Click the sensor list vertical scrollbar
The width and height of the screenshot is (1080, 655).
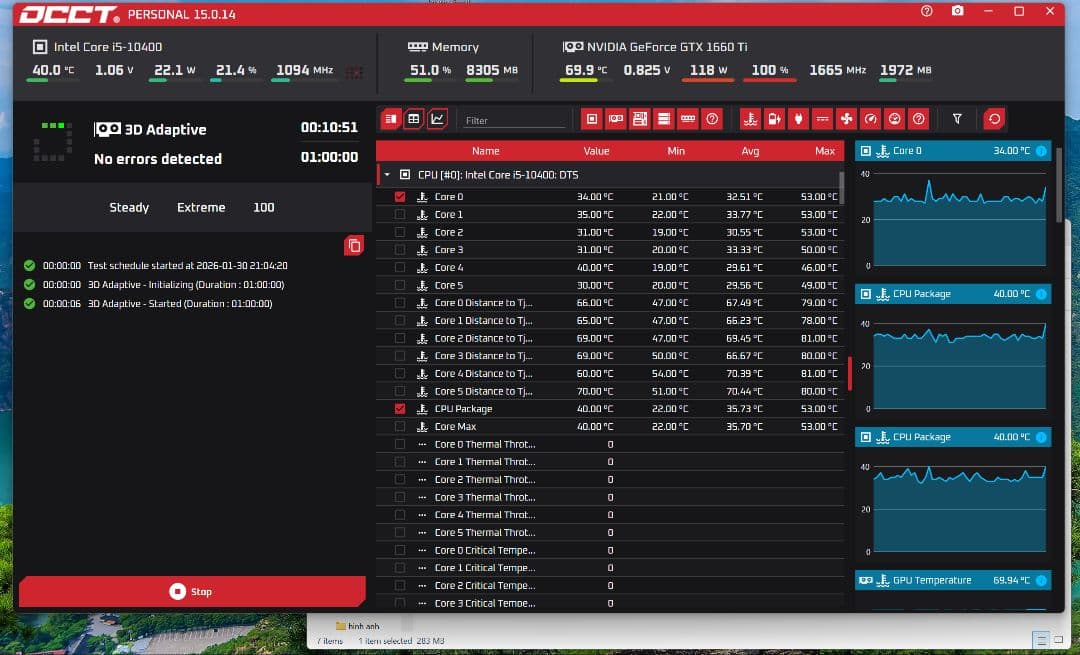841,188
